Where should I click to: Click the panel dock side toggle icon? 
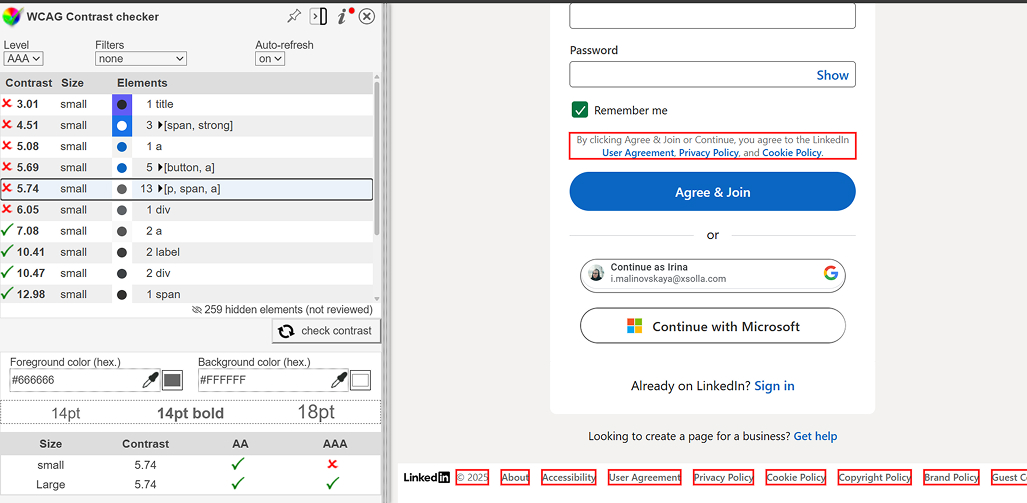point(319,16)
